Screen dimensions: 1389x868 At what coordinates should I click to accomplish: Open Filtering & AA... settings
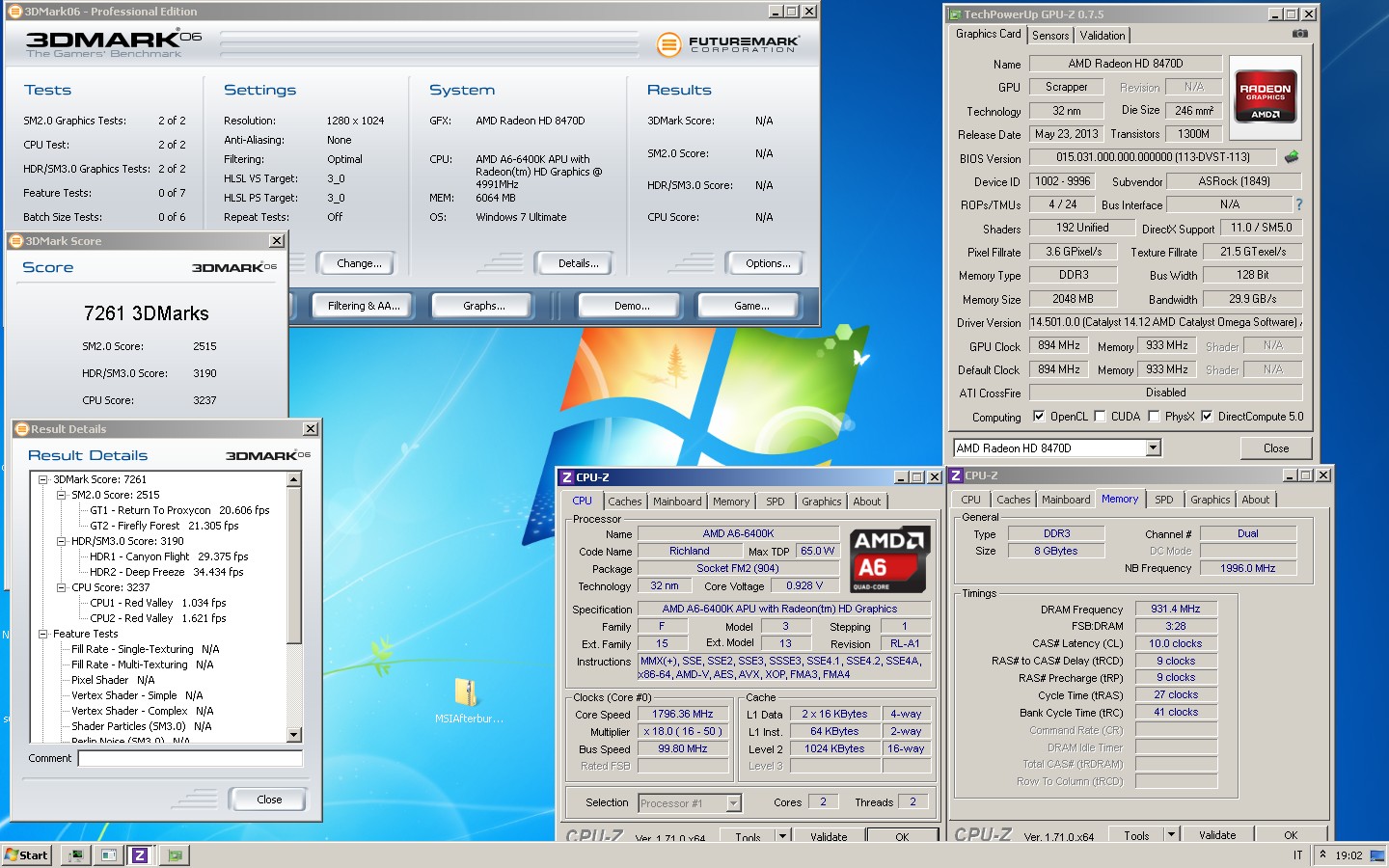tap(364, 306)
